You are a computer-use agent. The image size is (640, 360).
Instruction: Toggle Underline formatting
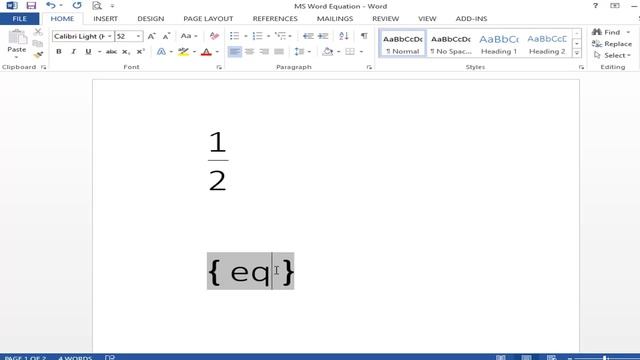click(88, 52)
